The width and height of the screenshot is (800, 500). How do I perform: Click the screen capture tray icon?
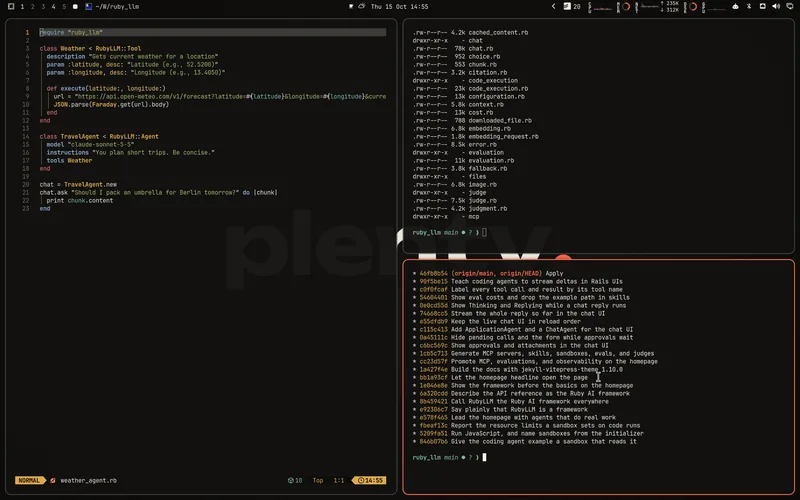click(763, 7)
